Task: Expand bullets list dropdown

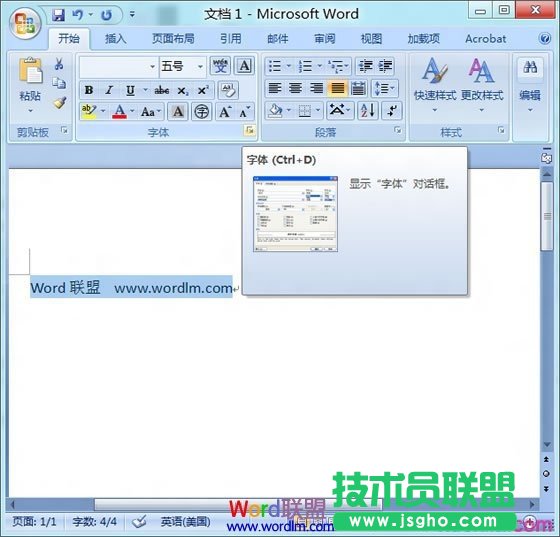Action: [289, 66]
